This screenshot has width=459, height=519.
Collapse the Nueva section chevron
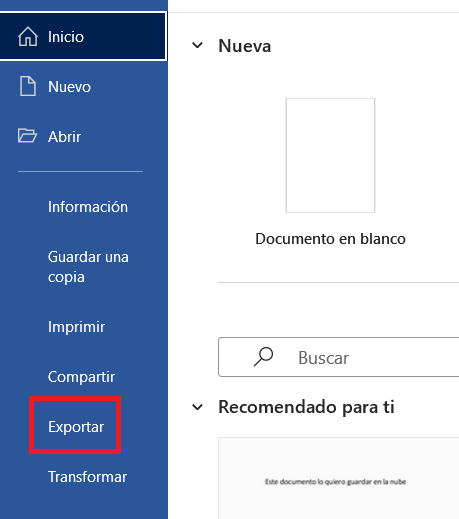coord(197,45)
